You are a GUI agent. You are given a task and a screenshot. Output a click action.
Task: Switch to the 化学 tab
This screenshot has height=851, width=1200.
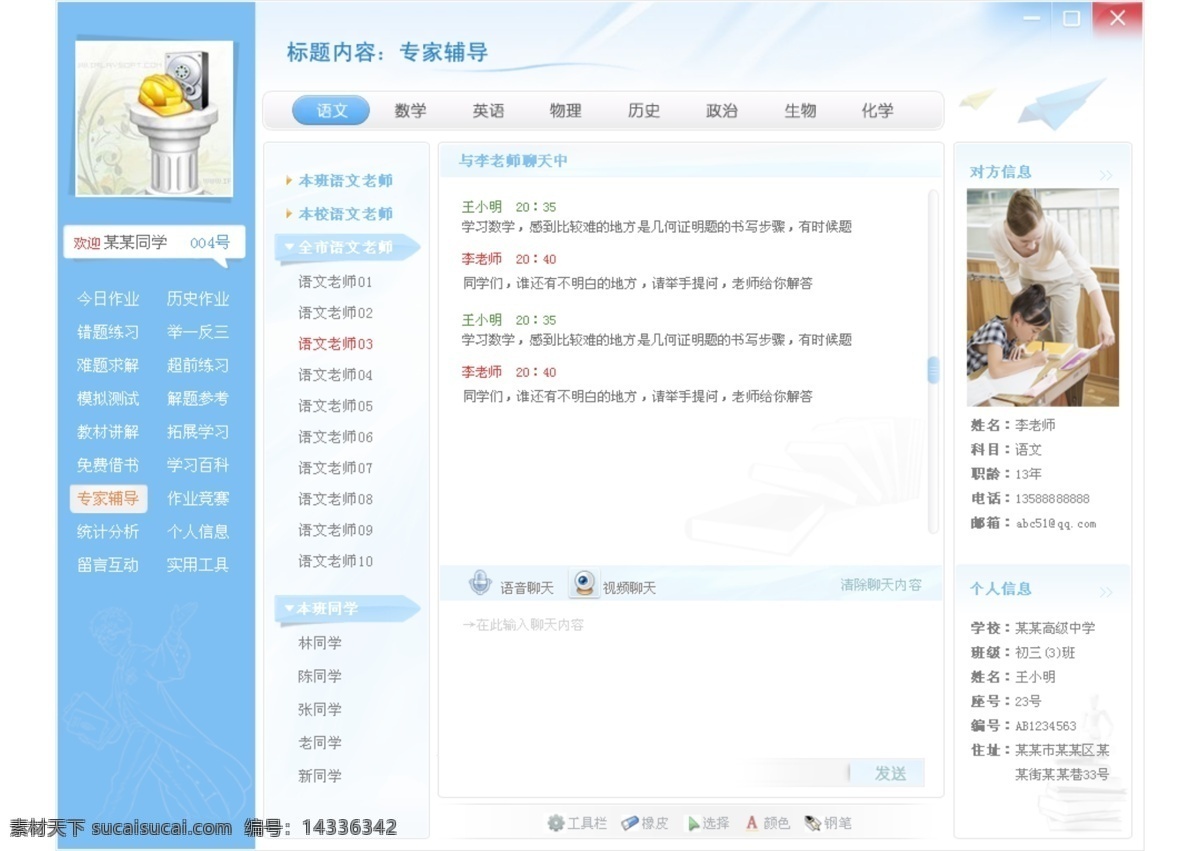coord(877,111)
